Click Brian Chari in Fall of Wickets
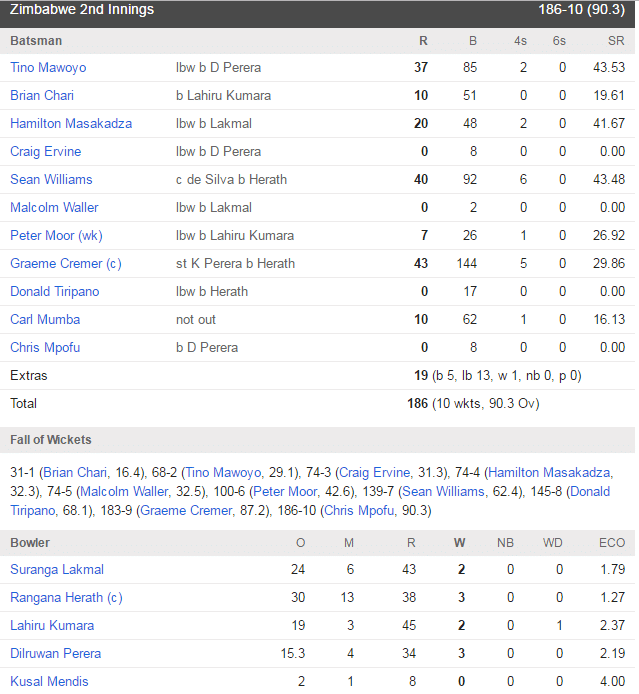 pyautogui.click(x=75, y=473)
